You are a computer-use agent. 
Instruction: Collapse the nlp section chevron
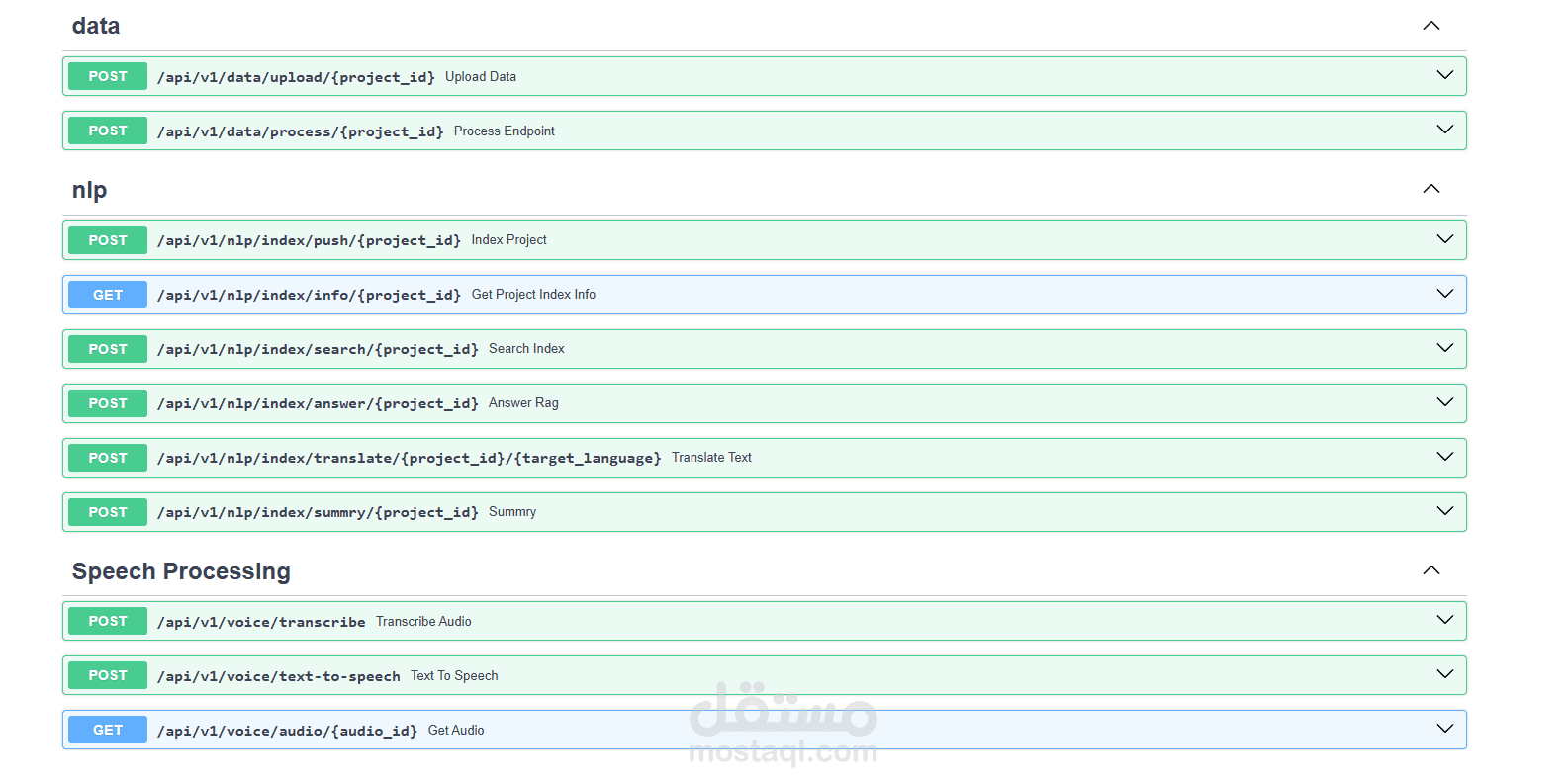[x=1430, y=189]
